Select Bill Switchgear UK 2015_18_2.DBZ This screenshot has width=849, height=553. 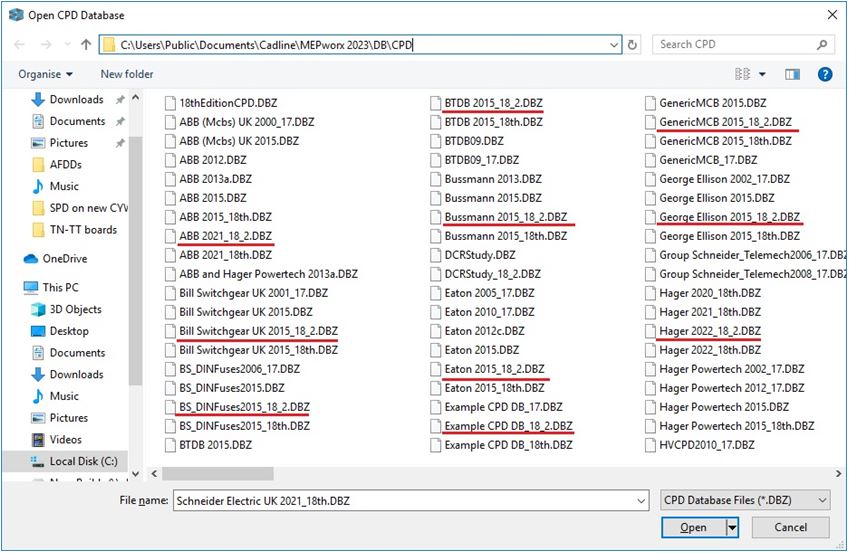(x=258, y=331)
